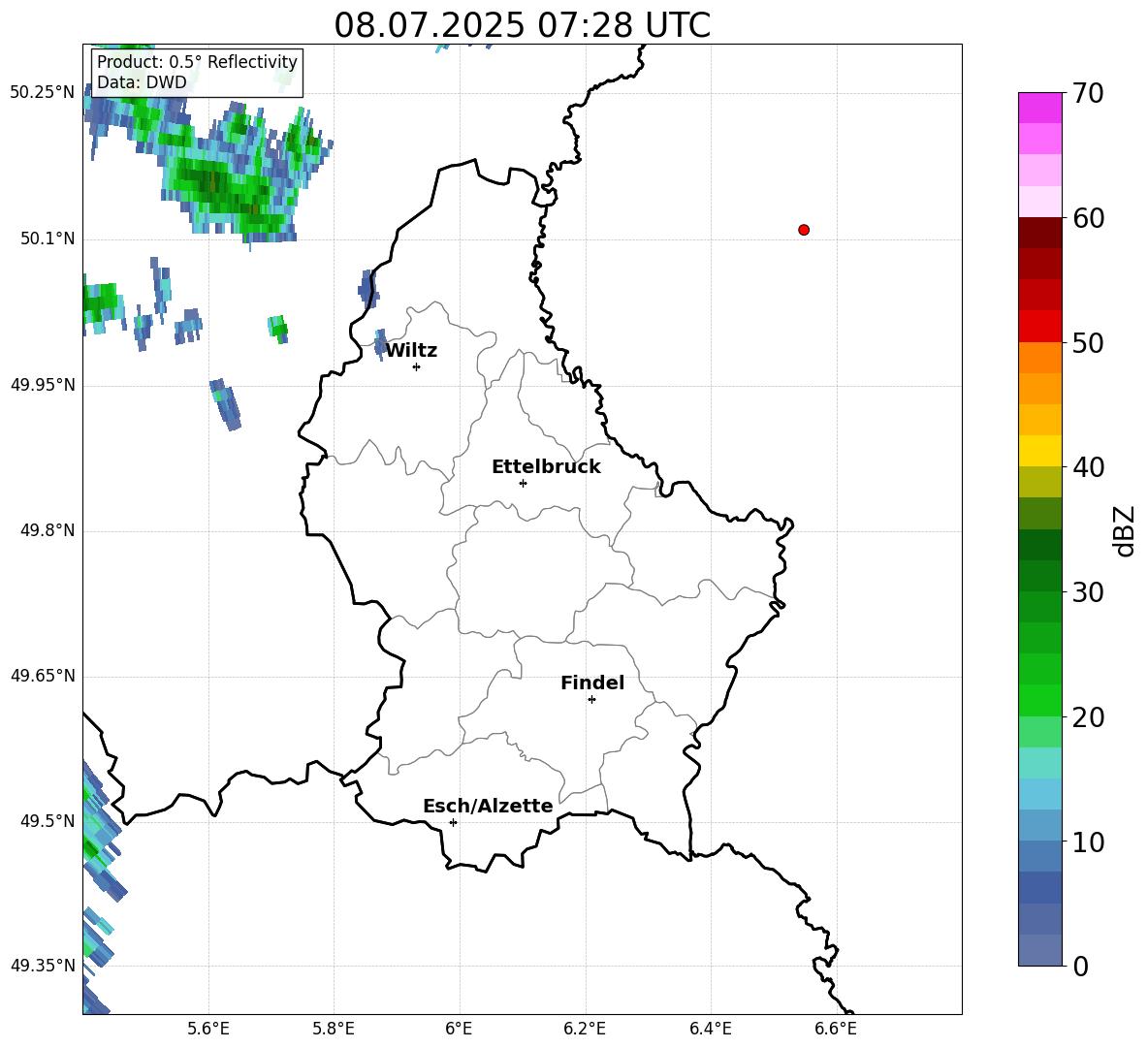Click the 5.8°E longitude label
Screen dimensions: 1148x1048
(x=334, y=1029)
